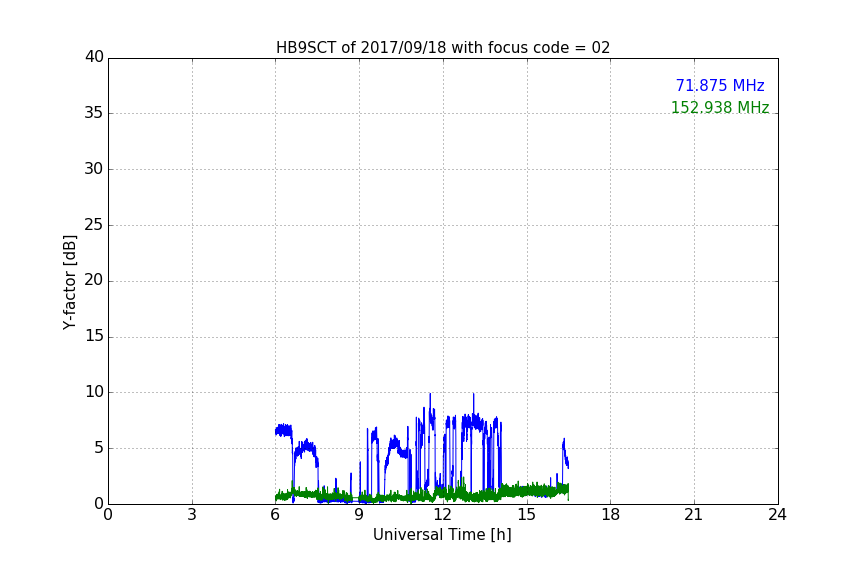This screenshot has height=576, width=864.
Task: Click x-axis tick label 6
Action: [x=275, y=515]
